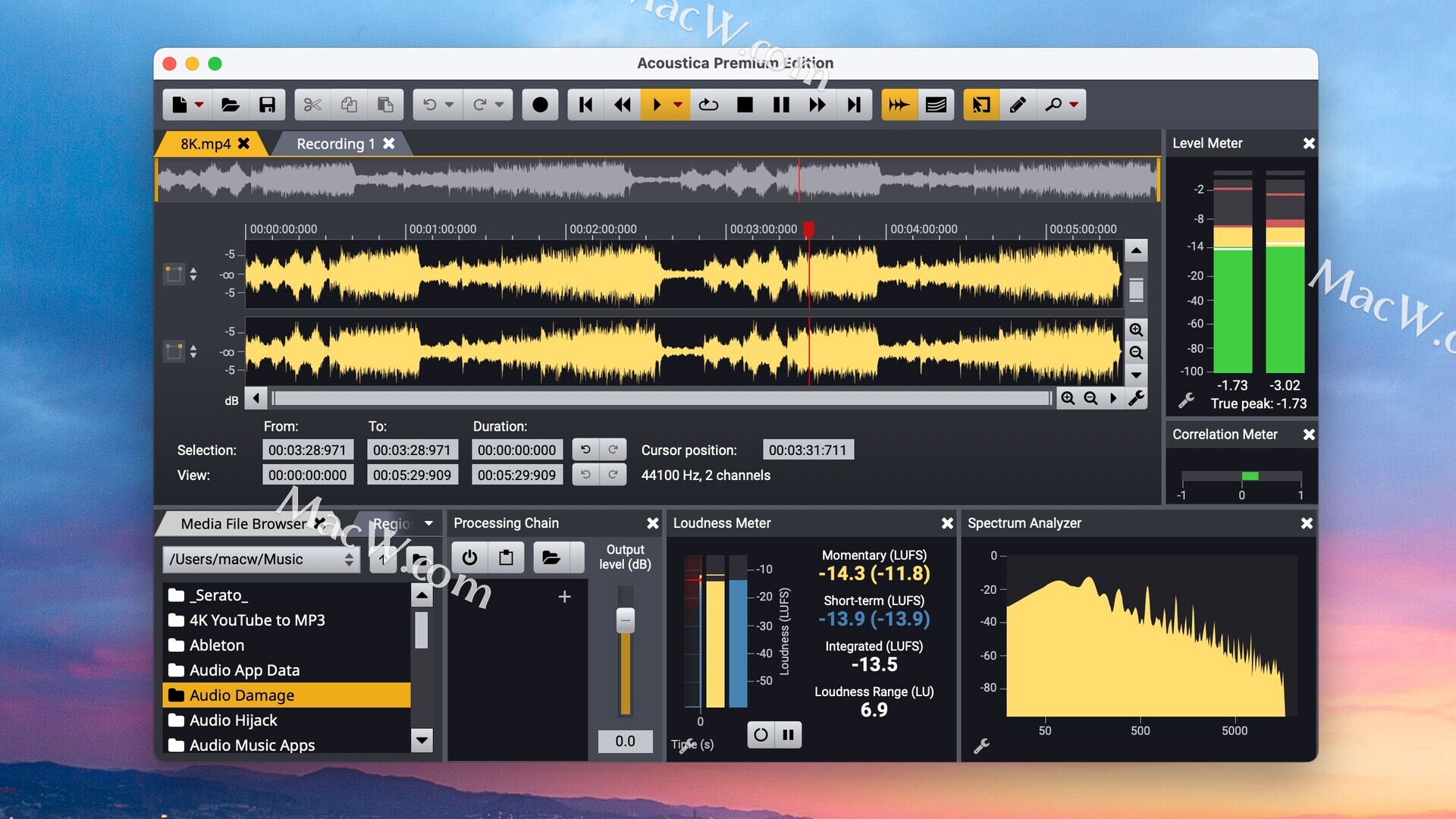Screen dimensions: 1456x819
Task: Open the New file dropdown arrow
Action: pos(199,105)
